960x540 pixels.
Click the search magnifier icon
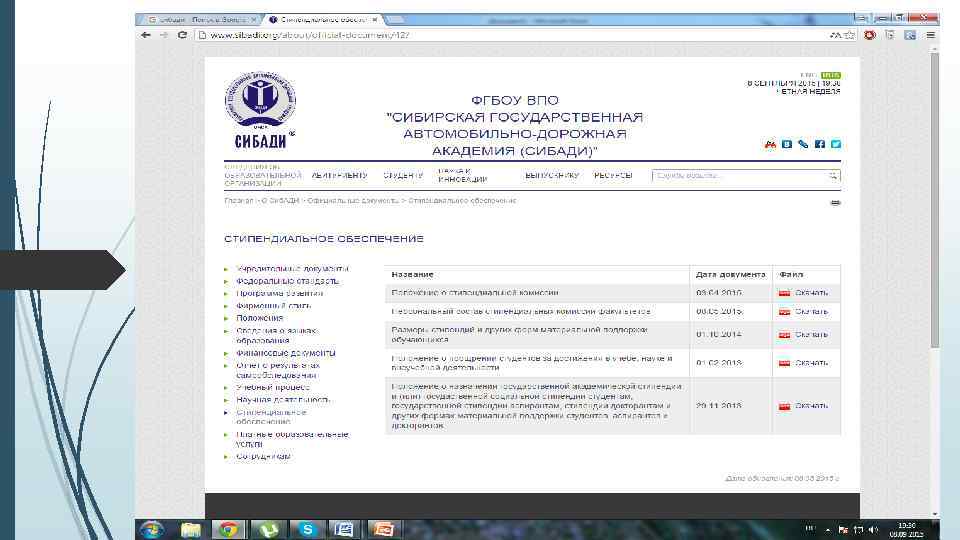833,176
